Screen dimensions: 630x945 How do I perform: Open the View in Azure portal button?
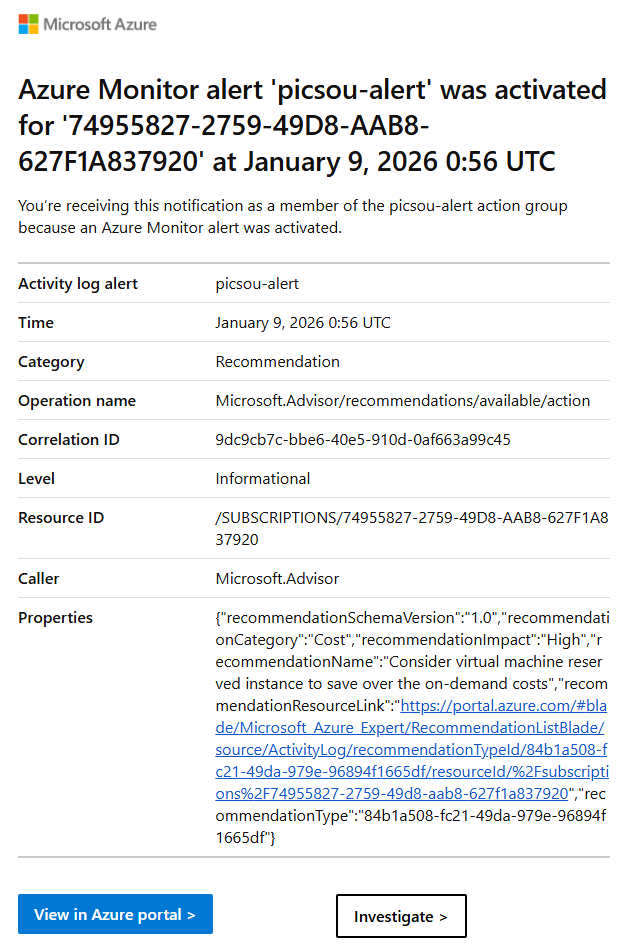pos(115,914)
